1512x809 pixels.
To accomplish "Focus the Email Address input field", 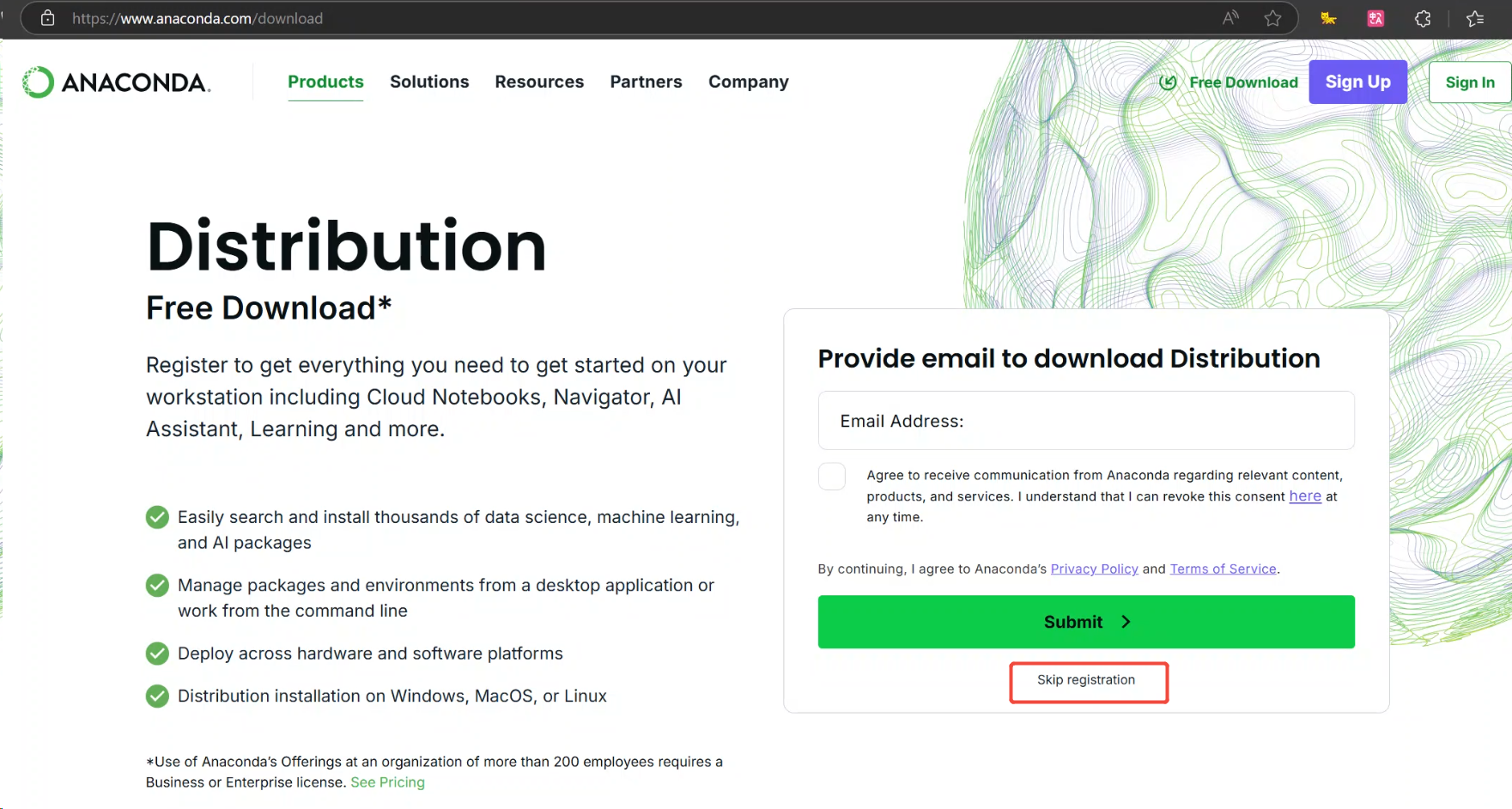I will tap(1086, 421).
